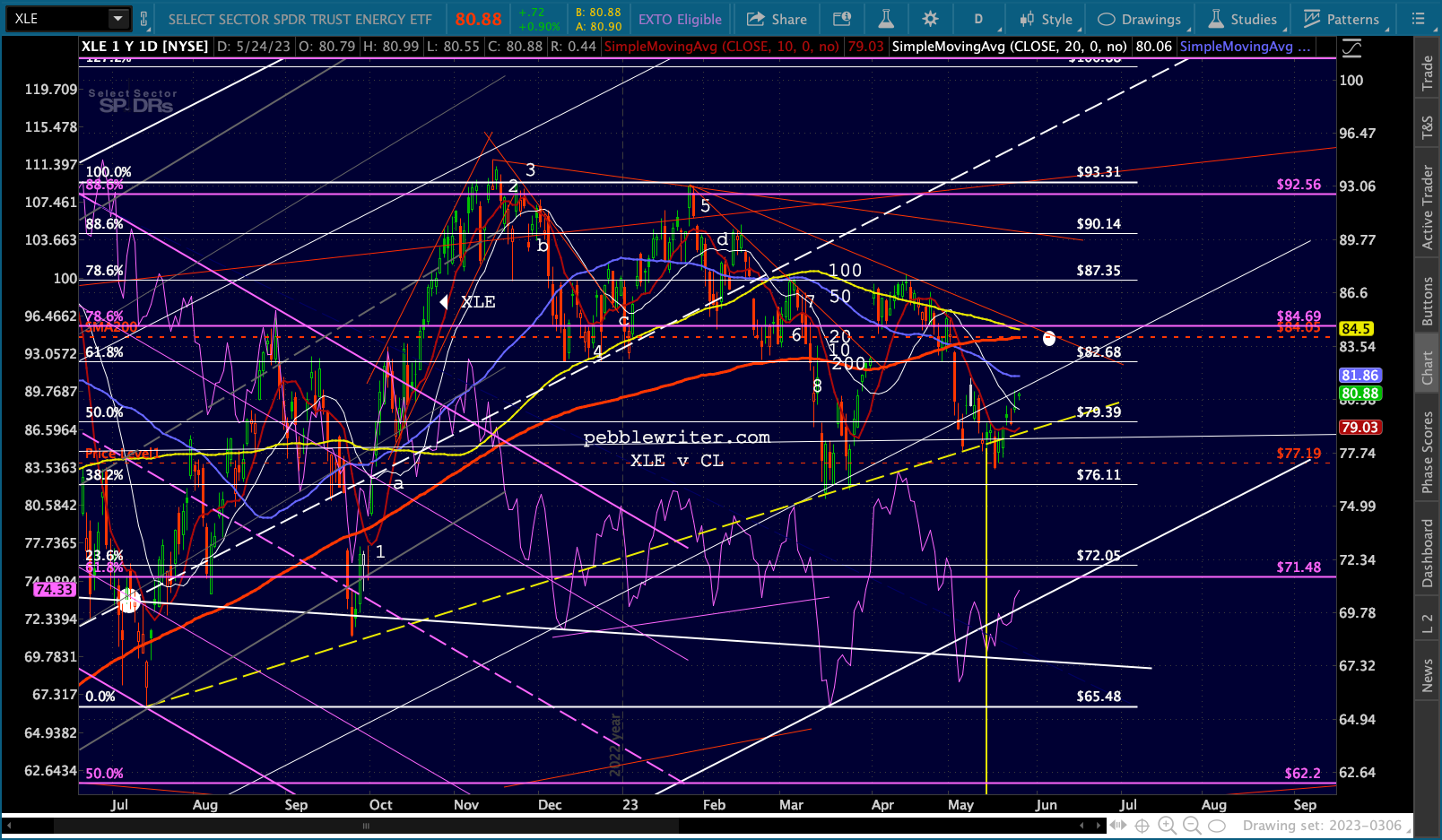Open the L 2 side tab
Image resolution: width=1442 pixels, height=840 pixels.
tap(1427, 623)
